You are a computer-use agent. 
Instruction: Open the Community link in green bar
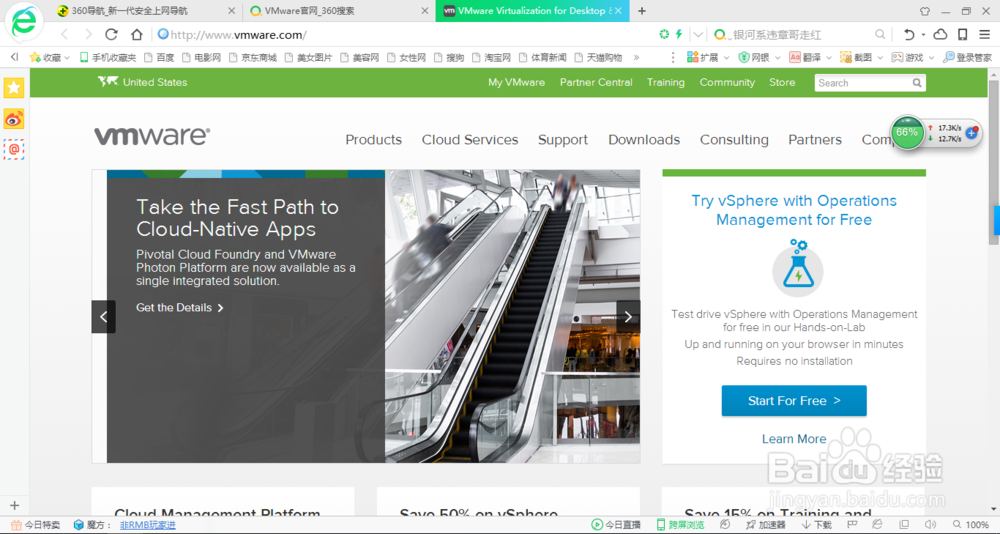727,82
